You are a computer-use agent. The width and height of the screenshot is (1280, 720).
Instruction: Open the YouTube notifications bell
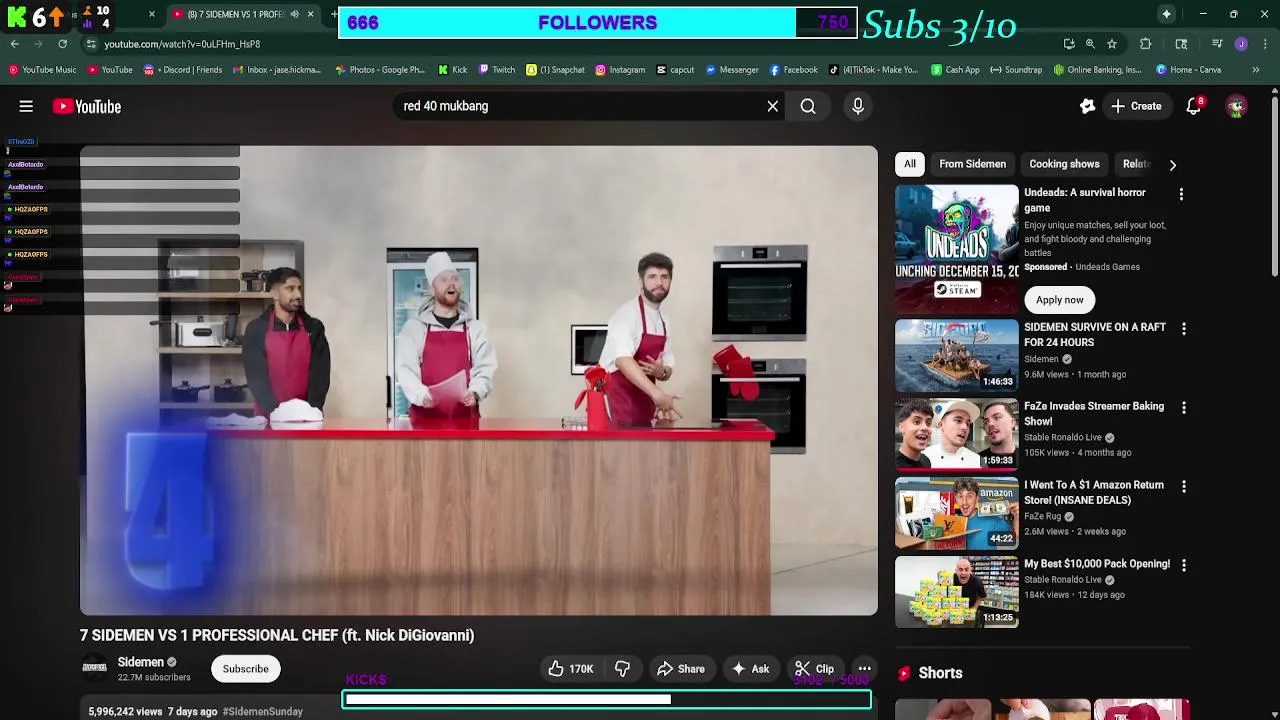[x=1193, y=106]
